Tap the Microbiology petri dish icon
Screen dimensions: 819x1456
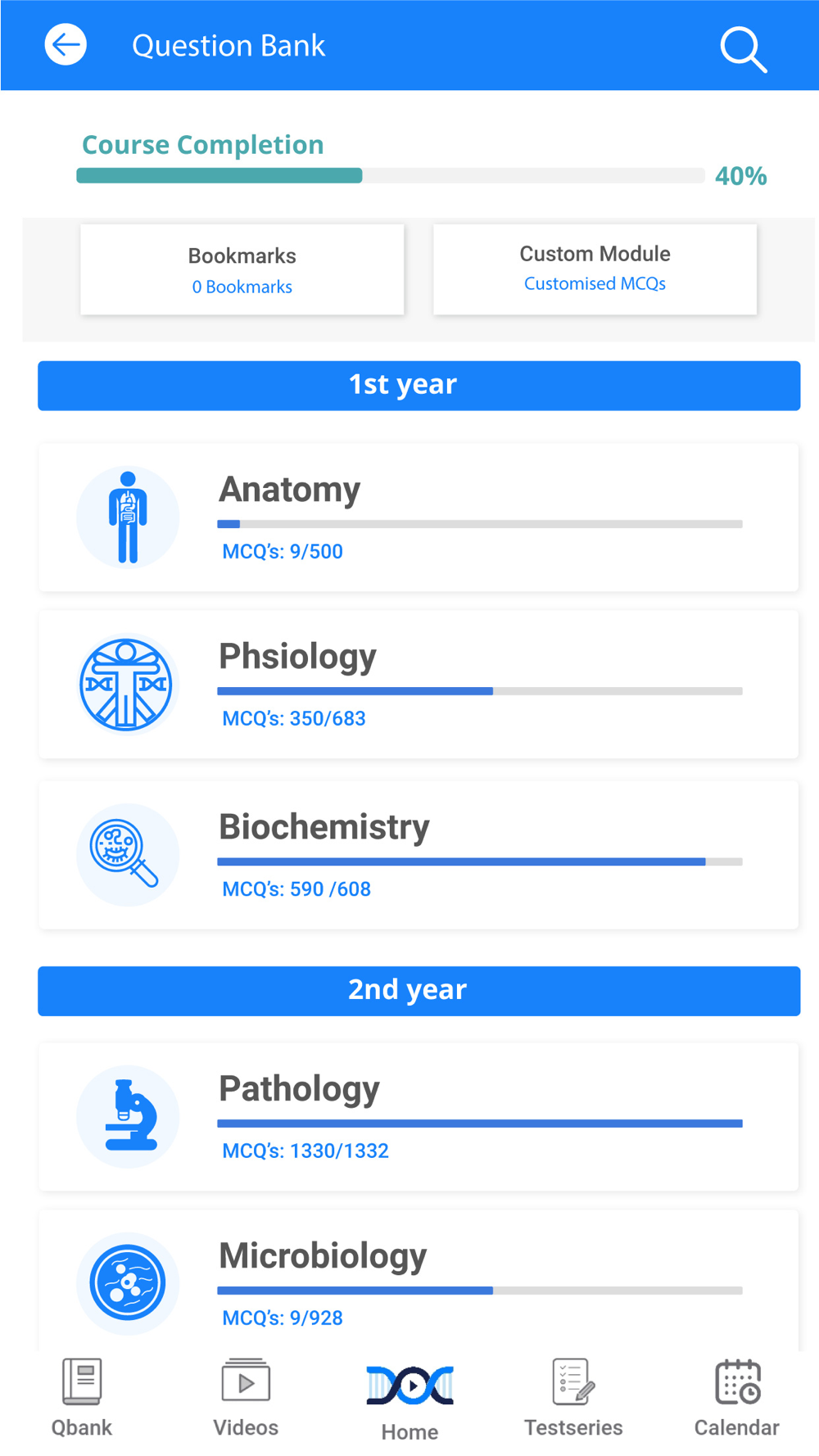[128, 1282]
